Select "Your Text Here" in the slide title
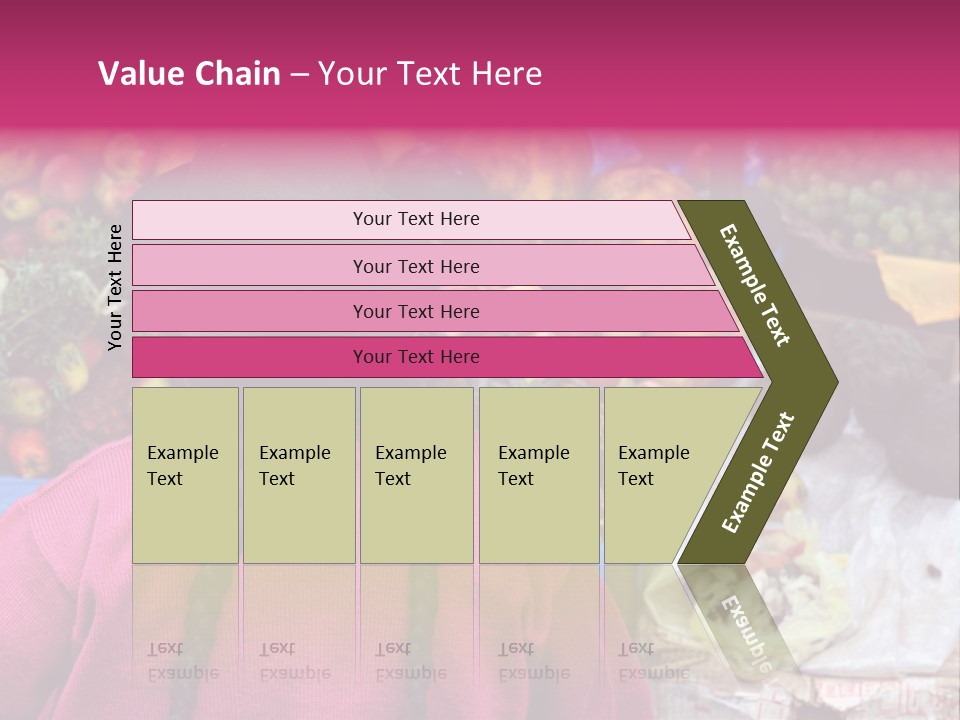 click(430, 74)
